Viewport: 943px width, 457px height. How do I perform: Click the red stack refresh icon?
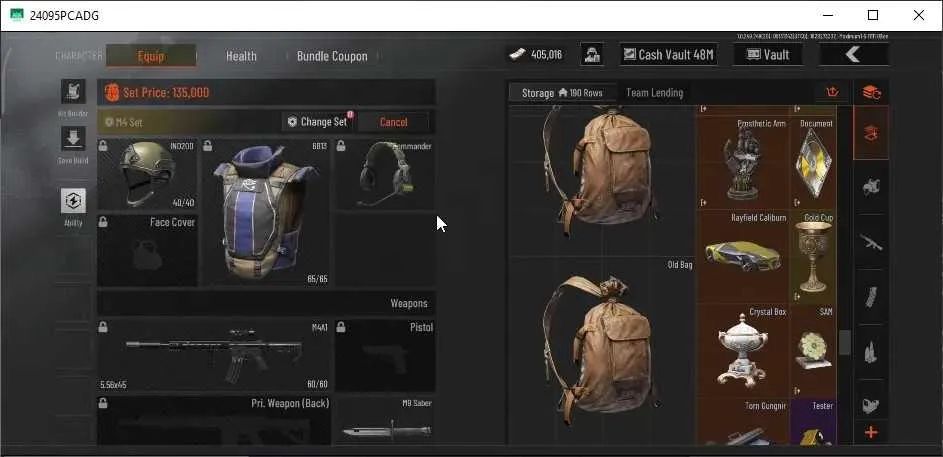871,93
